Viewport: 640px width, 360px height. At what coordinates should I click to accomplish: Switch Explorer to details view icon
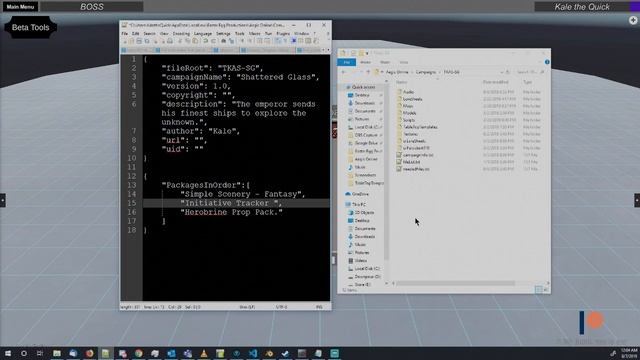coord(538,289)
